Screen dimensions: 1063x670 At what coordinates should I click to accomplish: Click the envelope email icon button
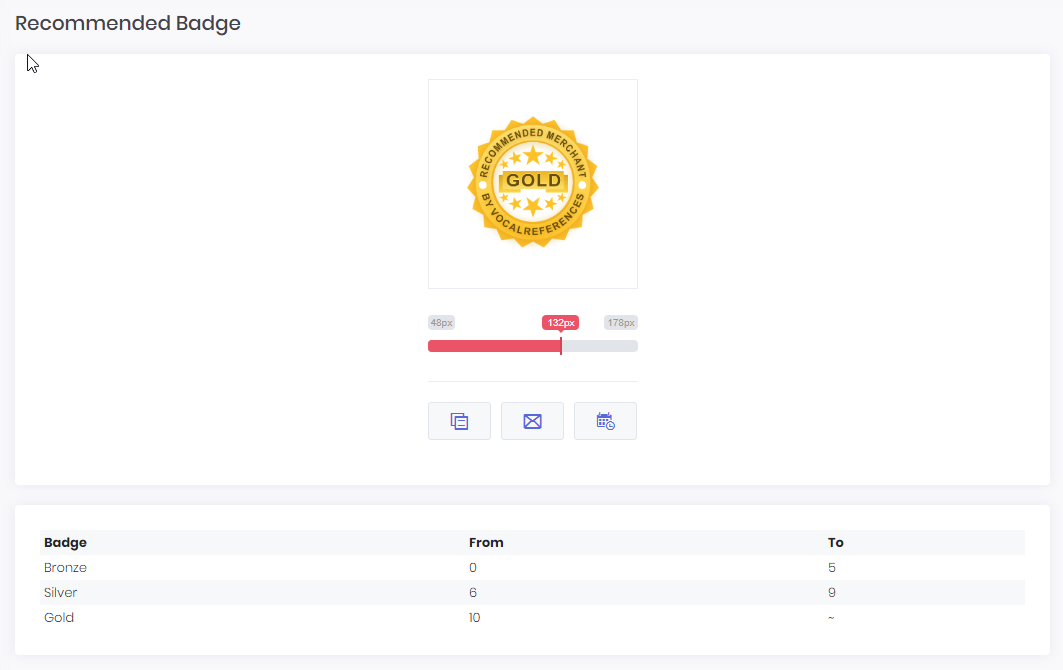pyautogui.click(x=532, y=421)
